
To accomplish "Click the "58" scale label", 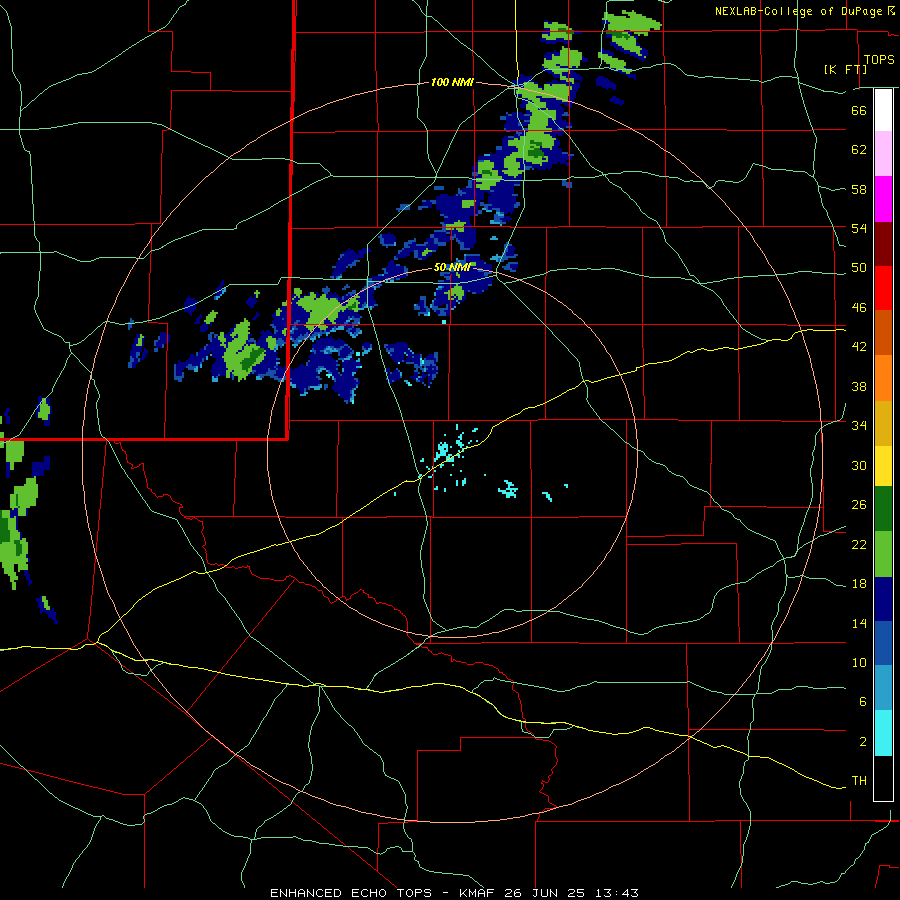I will pyautogui.click(x=859, y=189).
